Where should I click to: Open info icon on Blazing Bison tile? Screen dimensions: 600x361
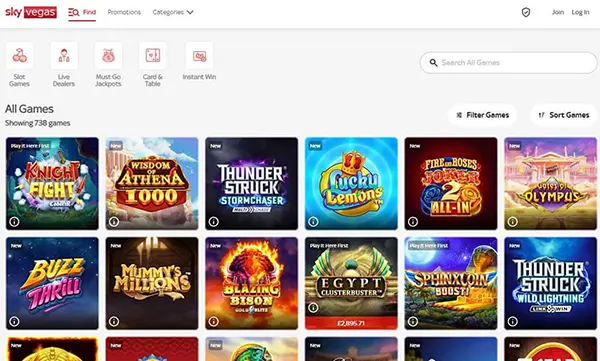point(214,321)
